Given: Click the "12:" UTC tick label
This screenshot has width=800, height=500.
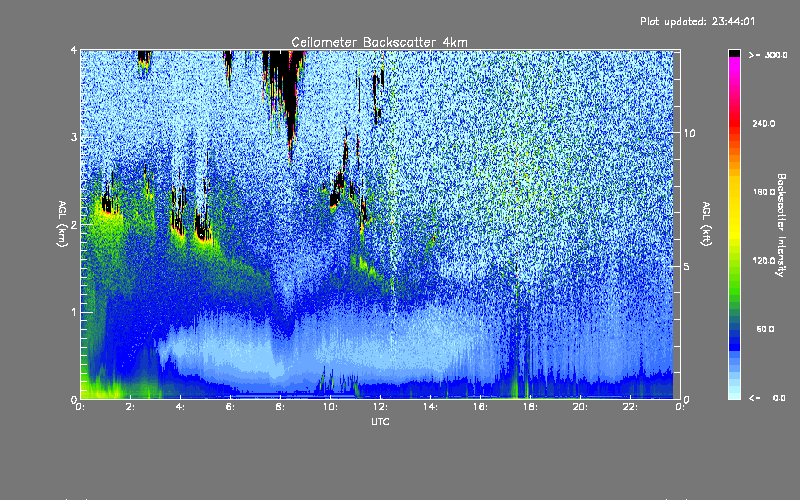Looking at the screenshot, I should tap(381, 407).
